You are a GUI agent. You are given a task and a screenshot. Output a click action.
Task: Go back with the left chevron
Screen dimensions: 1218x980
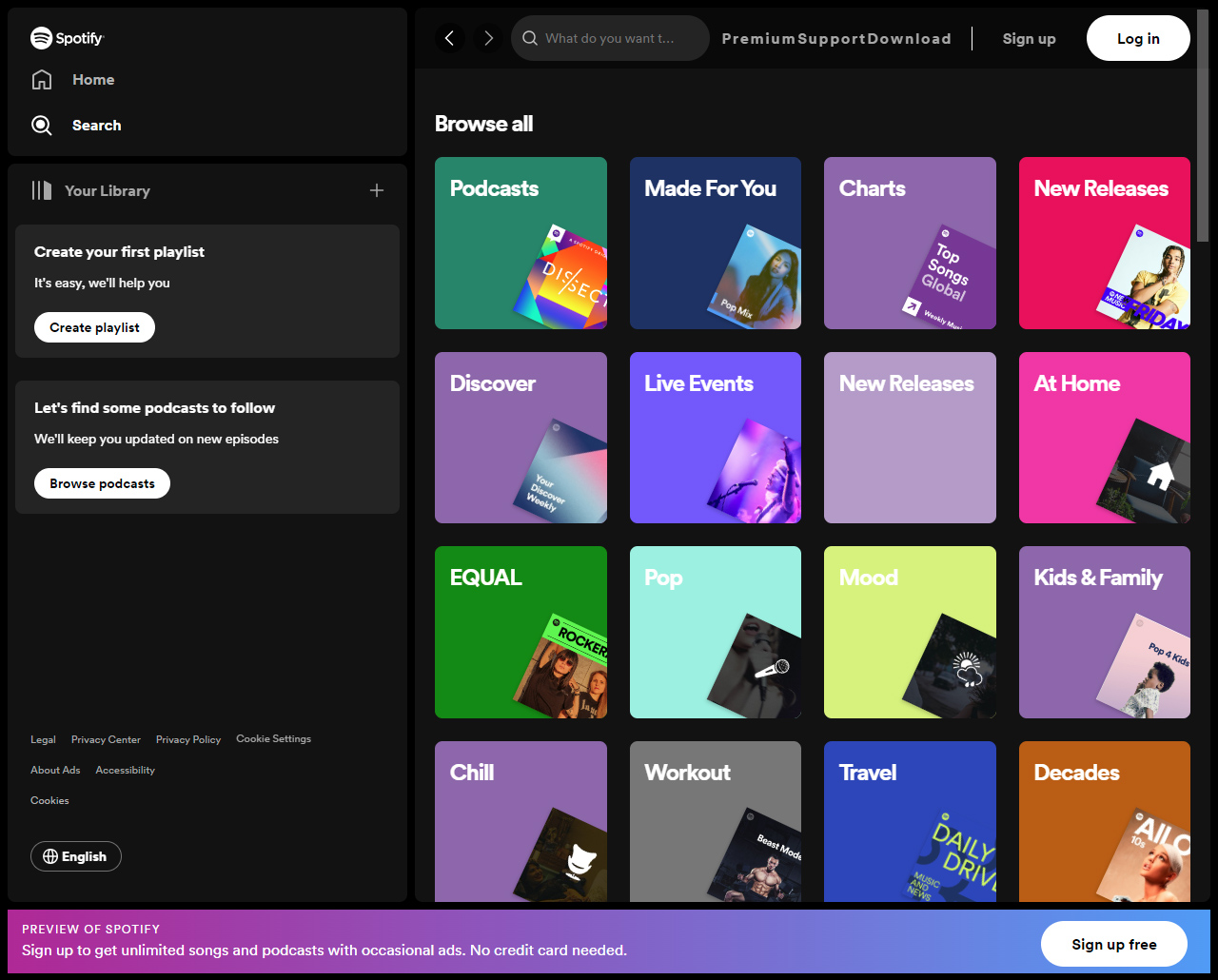[x=449, y=38]
